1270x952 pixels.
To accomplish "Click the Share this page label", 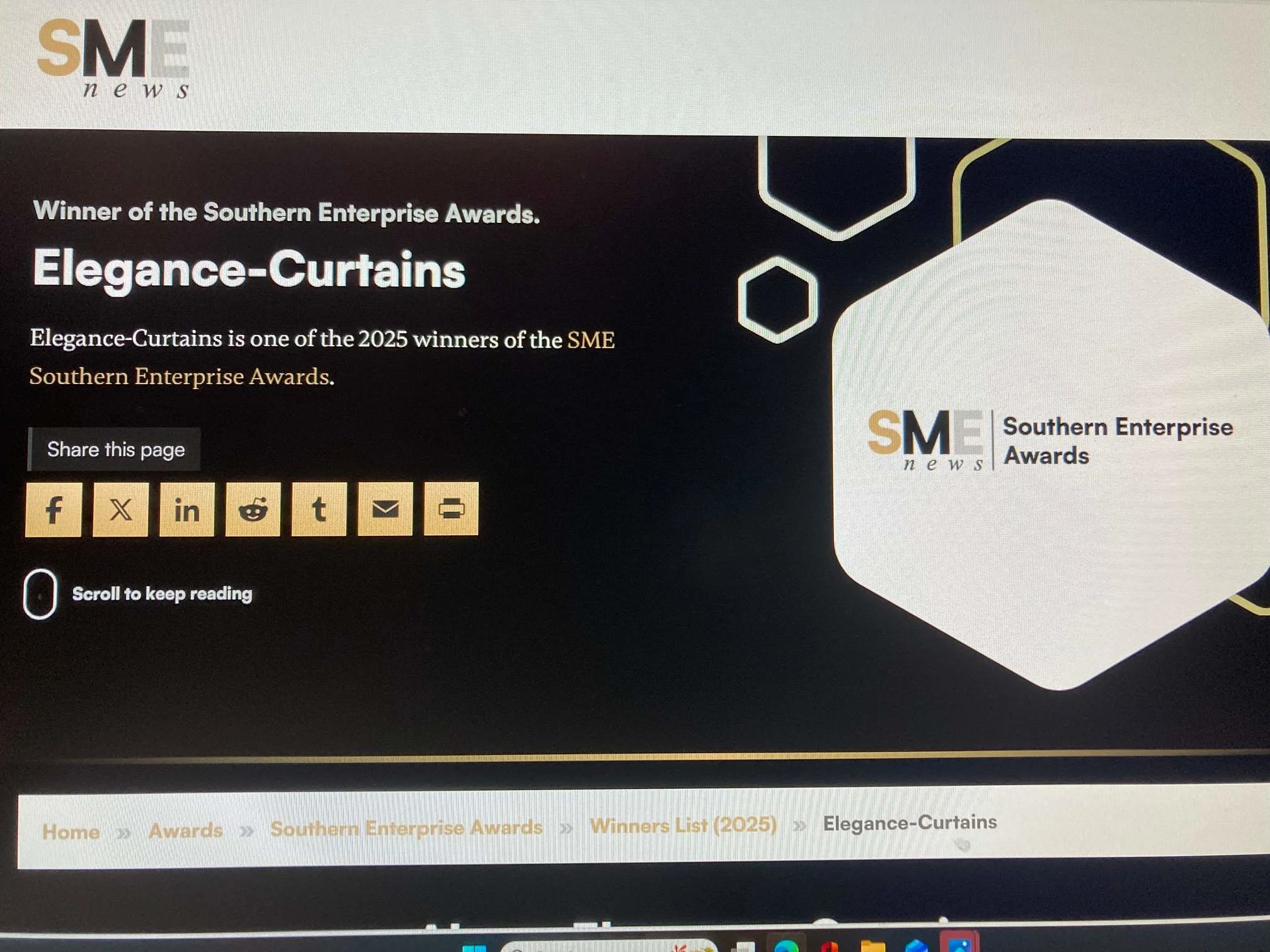I will click(x=115, y=450).
